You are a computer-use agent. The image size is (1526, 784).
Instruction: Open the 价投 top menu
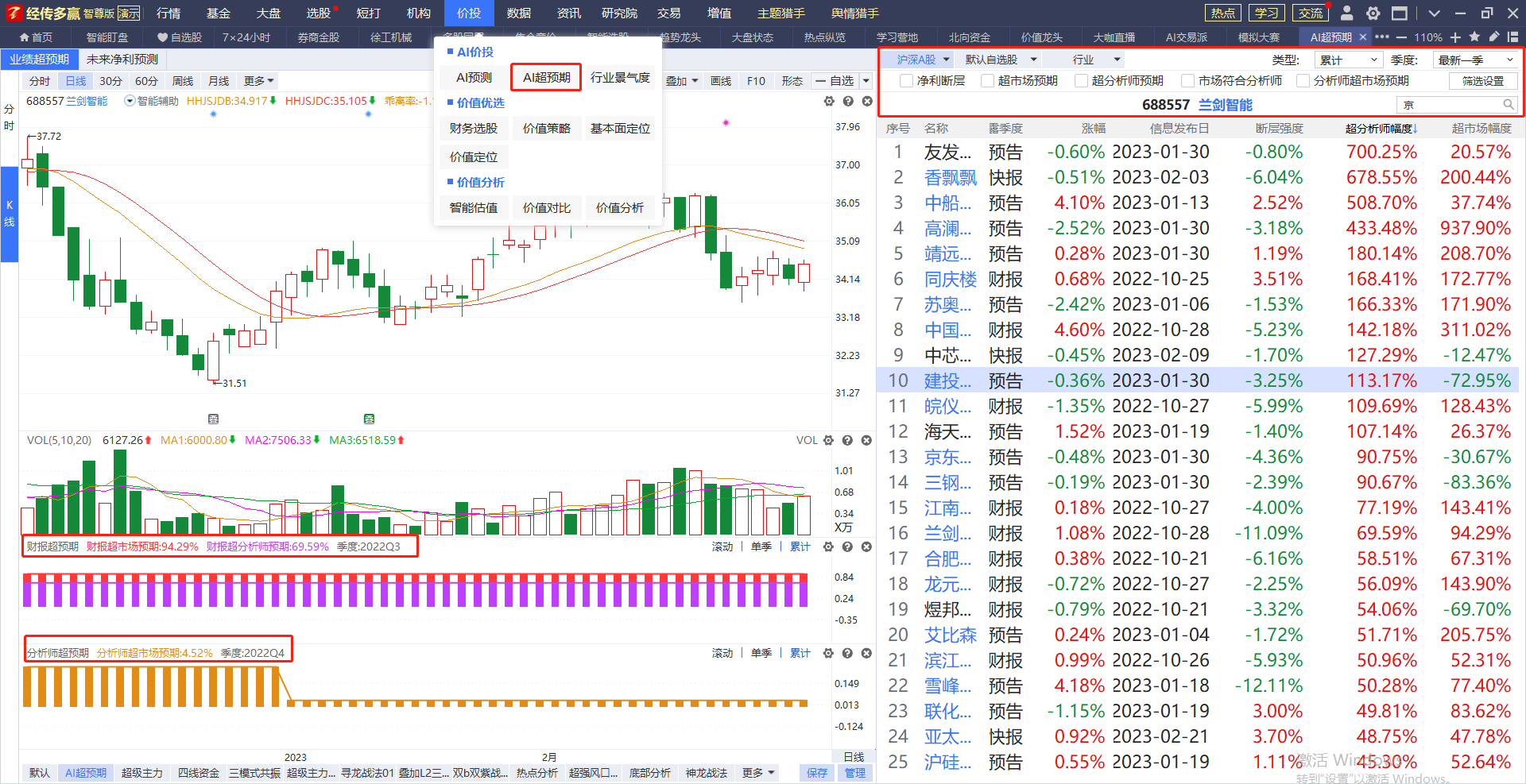tap(469, 13)
